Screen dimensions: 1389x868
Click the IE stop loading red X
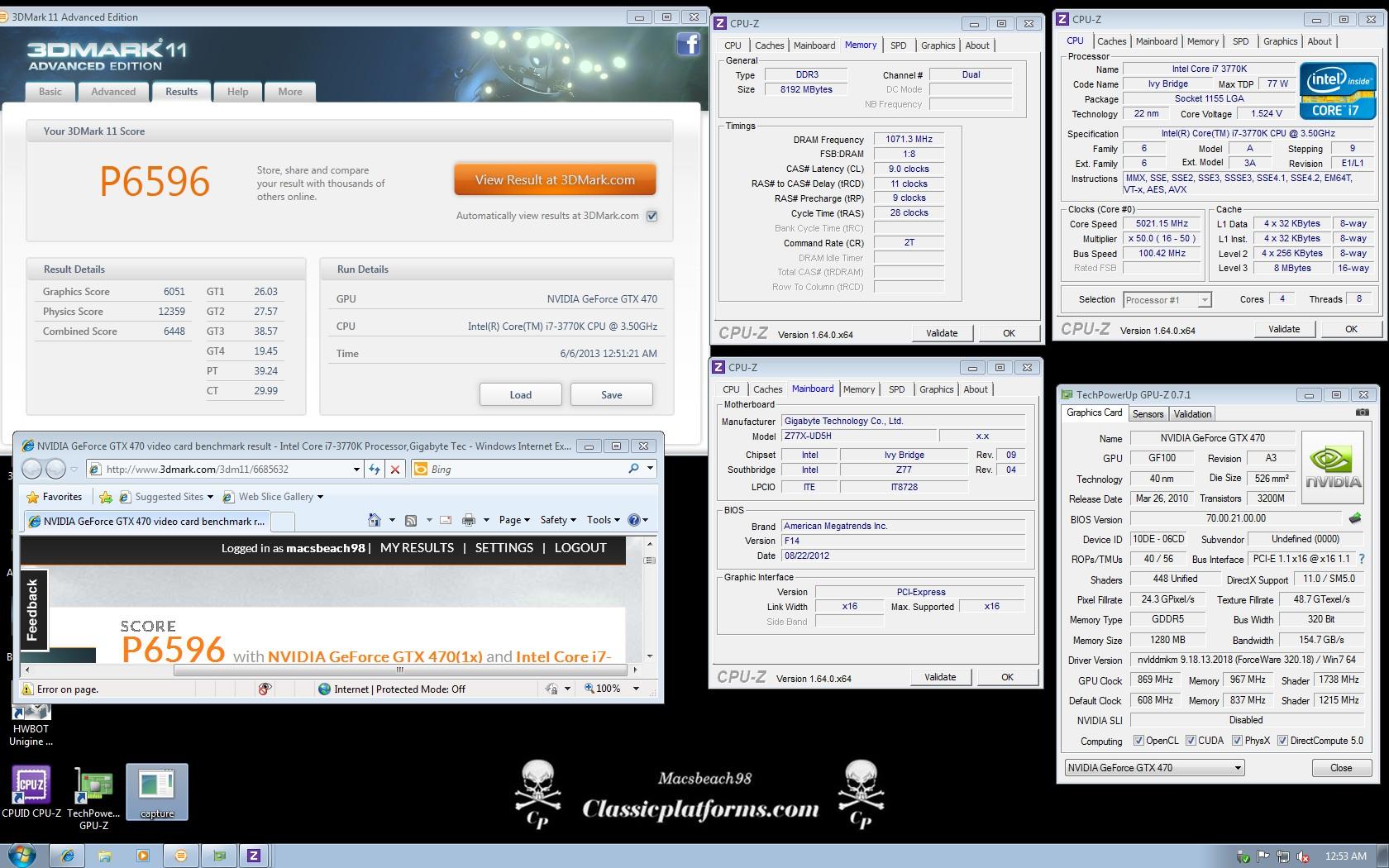point(395,469)
